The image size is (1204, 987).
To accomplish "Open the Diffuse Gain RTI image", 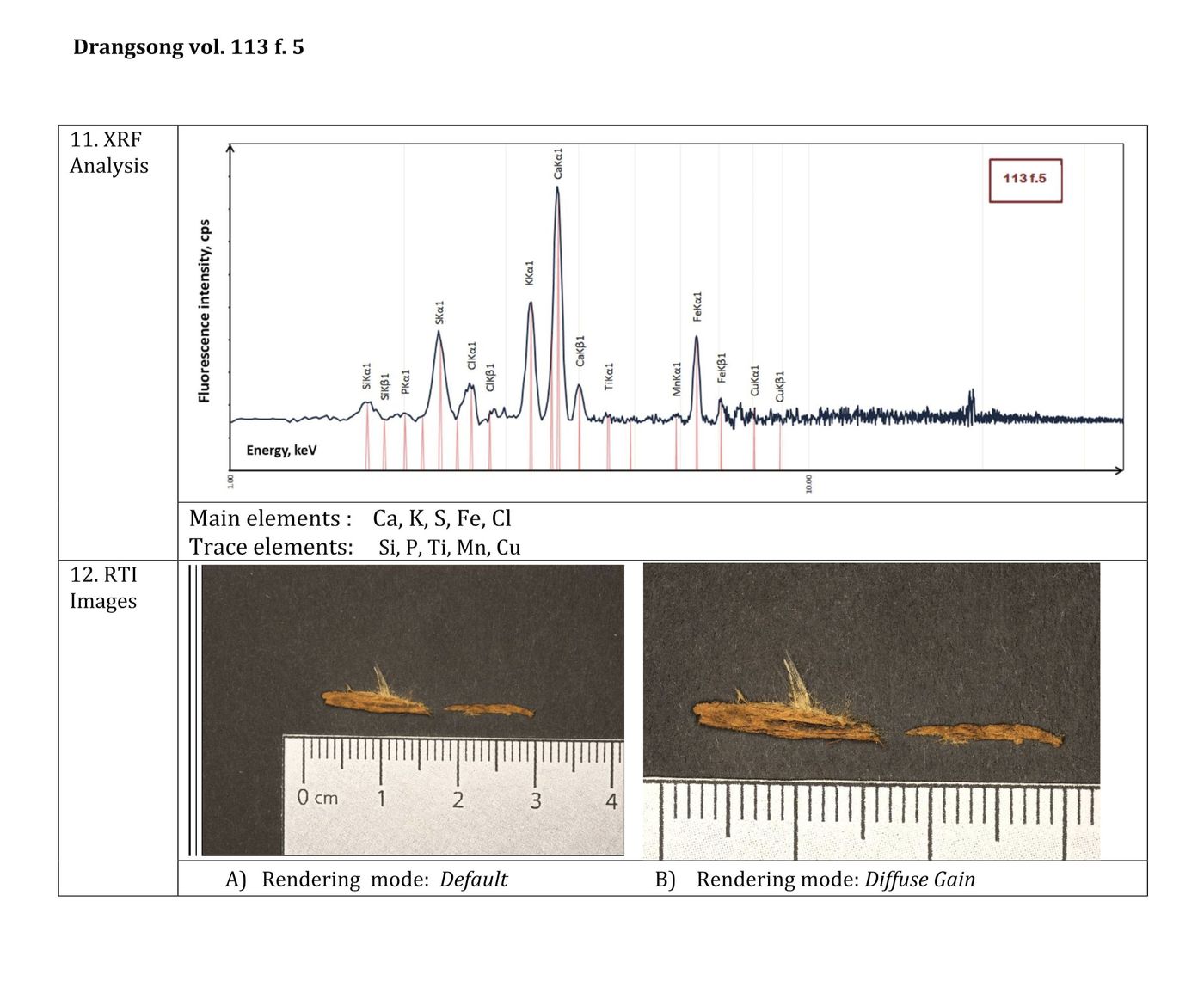I will point(871,711).
